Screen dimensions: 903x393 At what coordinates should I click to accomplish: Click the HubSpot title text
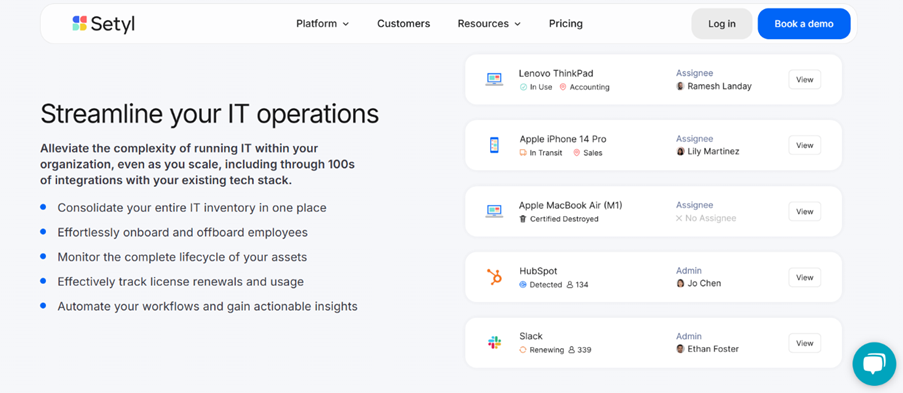(538, 271)
